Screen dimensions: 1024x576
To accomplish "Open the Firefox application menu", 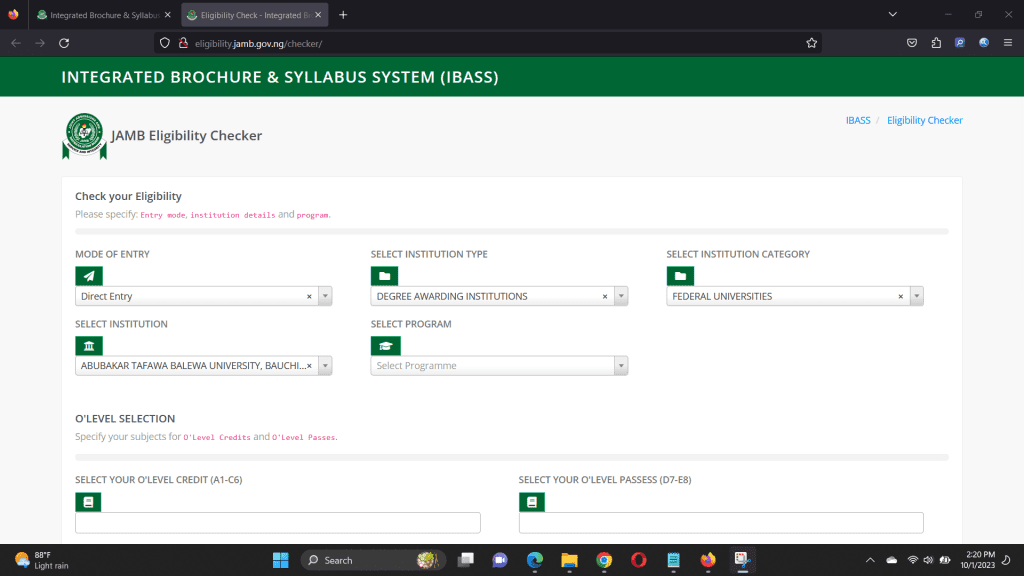I will tap(1008, 43).
